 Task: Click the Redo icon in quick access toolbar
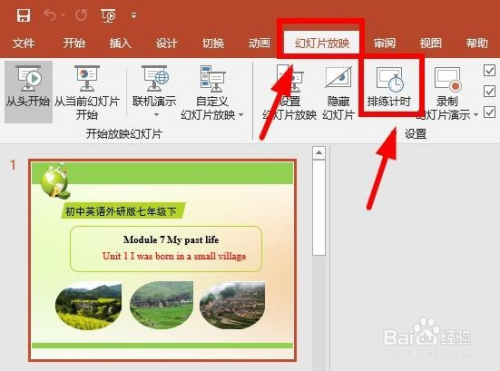(81, 15)
